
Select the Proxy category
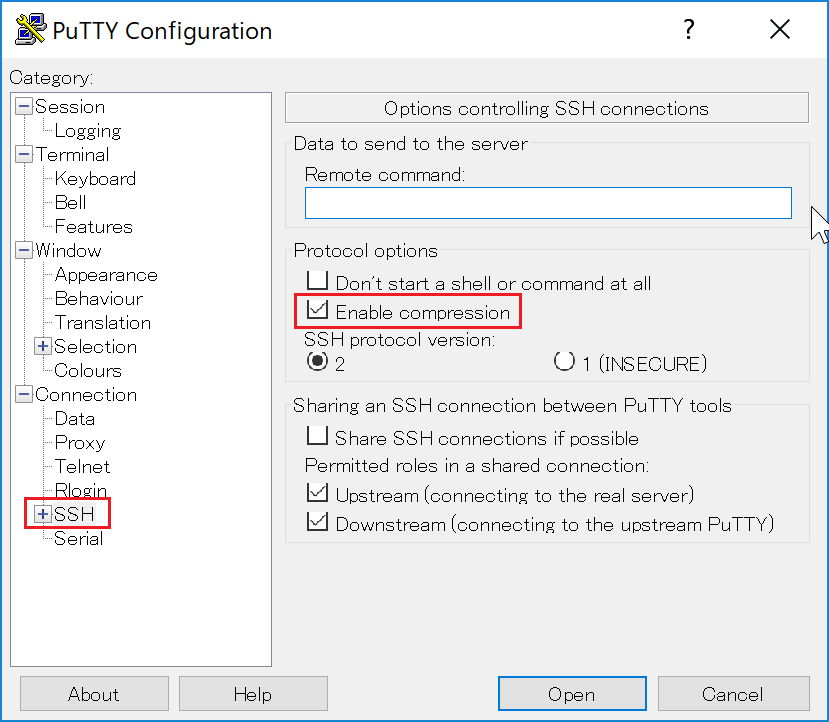82,442
